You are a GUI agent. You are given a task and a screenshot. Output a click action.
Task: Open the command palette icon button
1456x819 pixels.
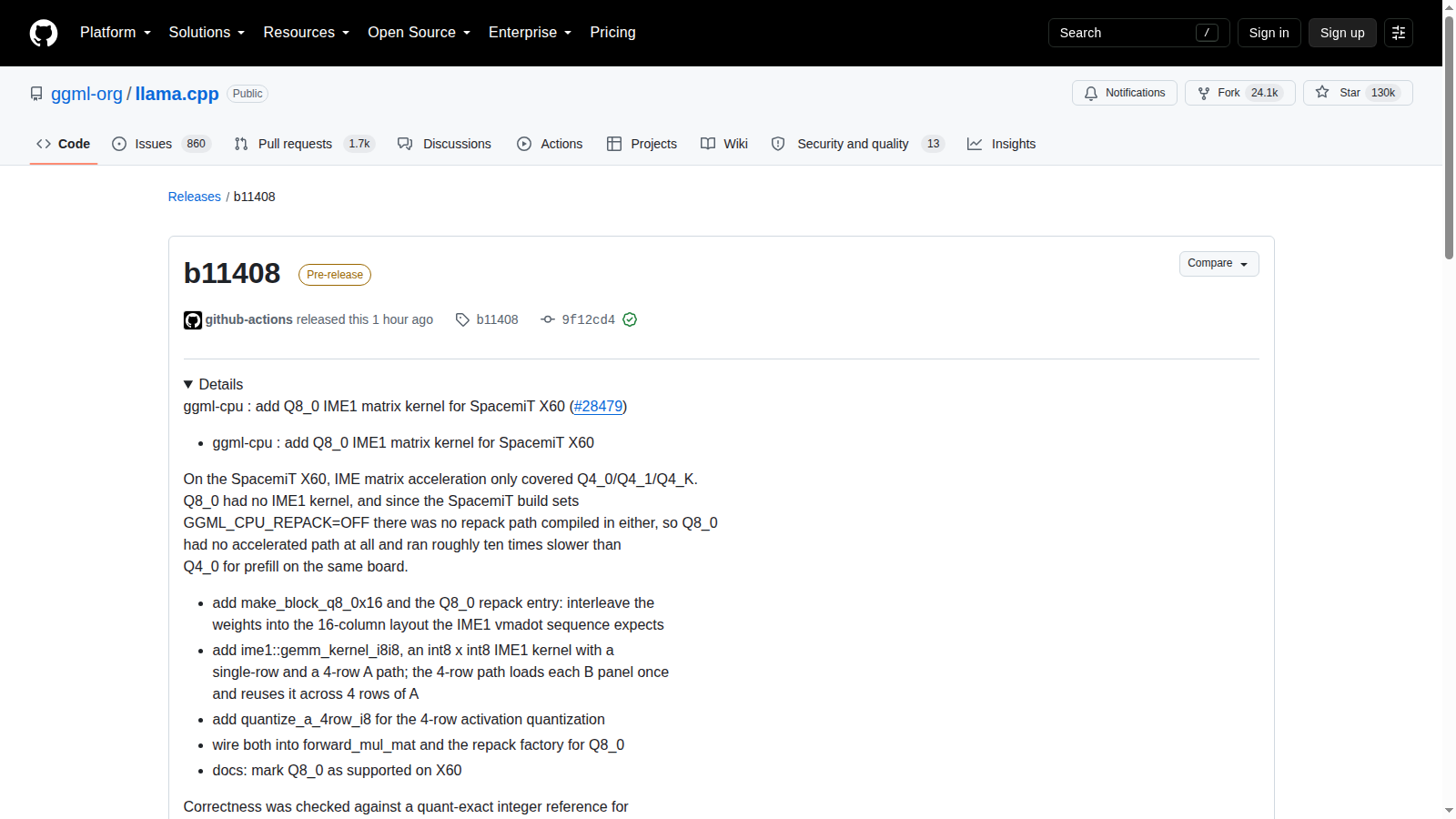(1399, 33)
